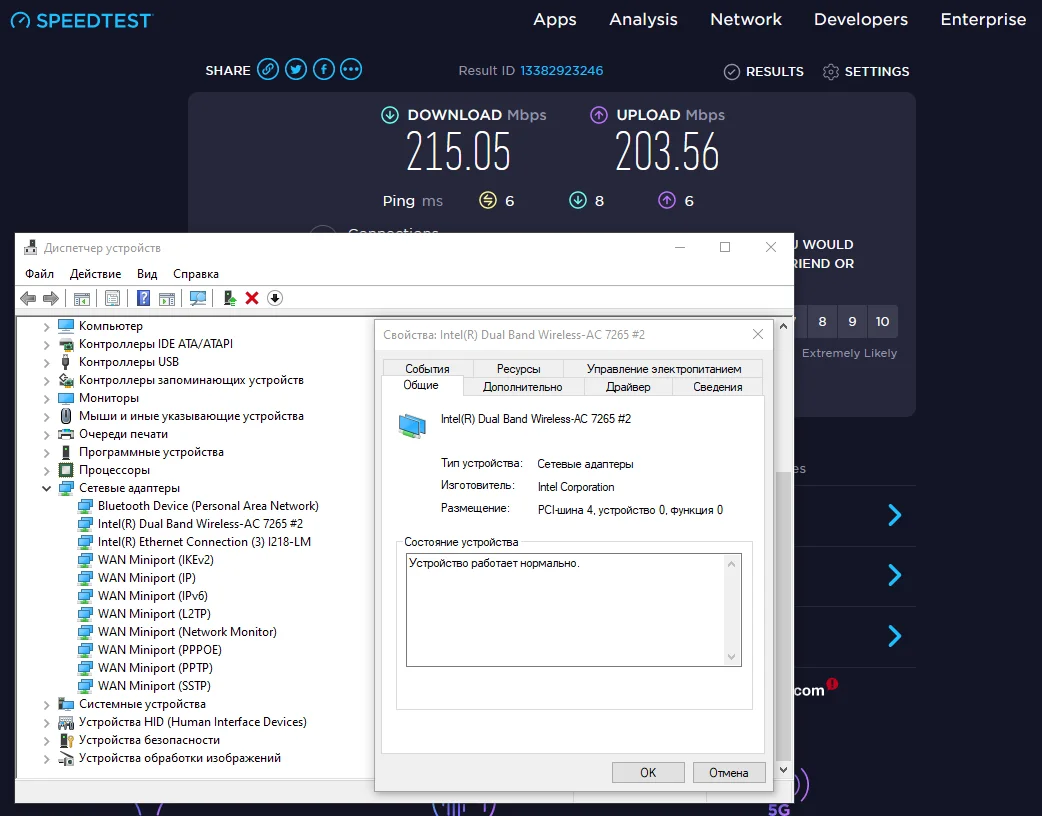This screenshot has width=1042, height=816.
Task: Click the Device Manager title bar icon
Action: 31,248
